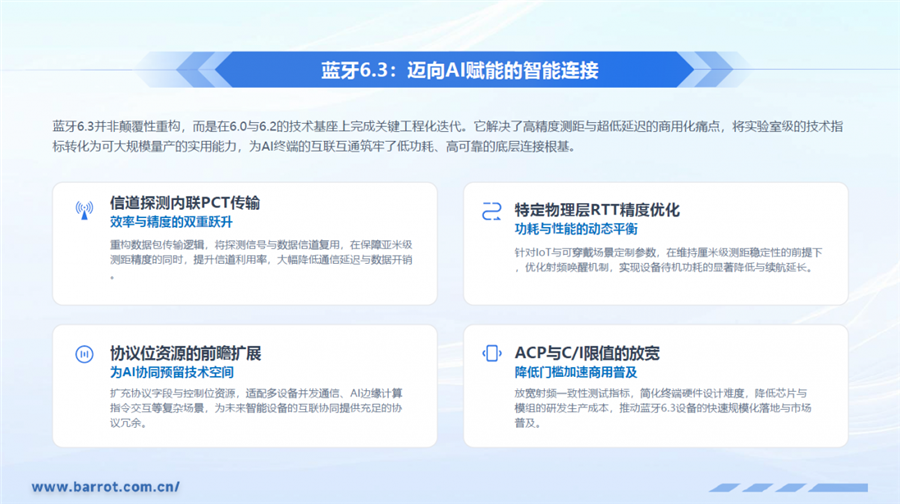Click the circular bars icon beside 协议位资源的前瞻扩展
This screenshot has width=900, height=504.
point(84,354)
